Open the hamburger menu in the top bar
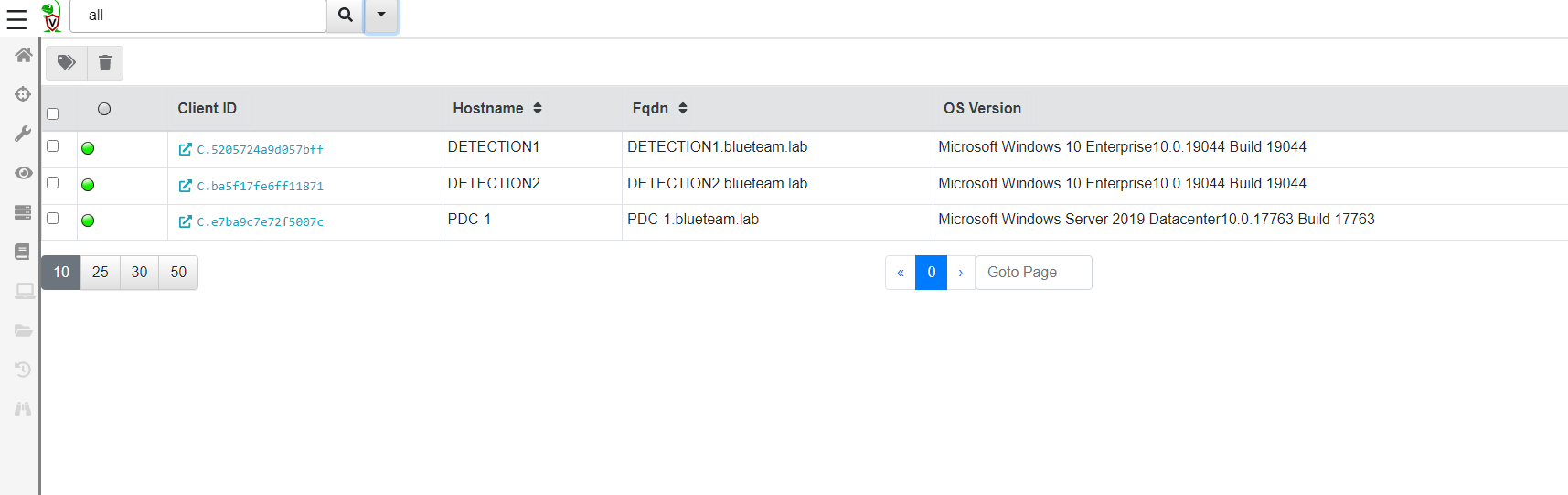This screenshot has height=495, width=1568. pyautogui.click(x=17, y=19)
